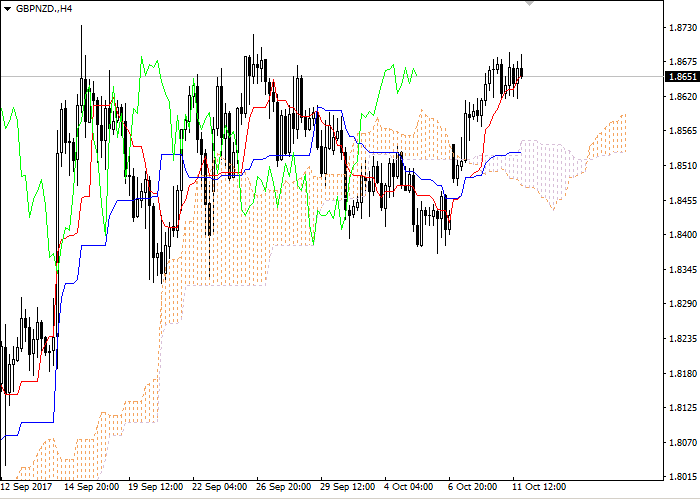
Task: Click the 1.8125 price scale label
Action: tap(683, 408)
